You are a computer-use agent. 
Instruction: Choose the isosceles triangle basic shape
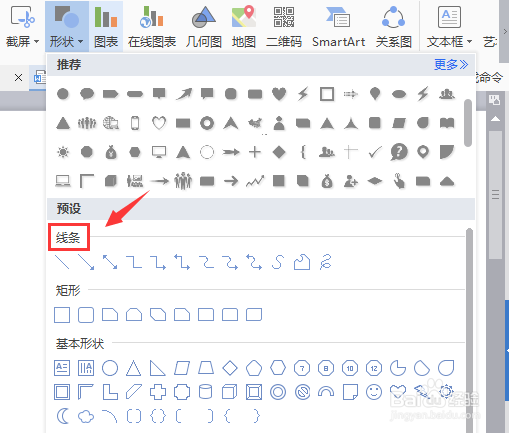tap(134, 368)
